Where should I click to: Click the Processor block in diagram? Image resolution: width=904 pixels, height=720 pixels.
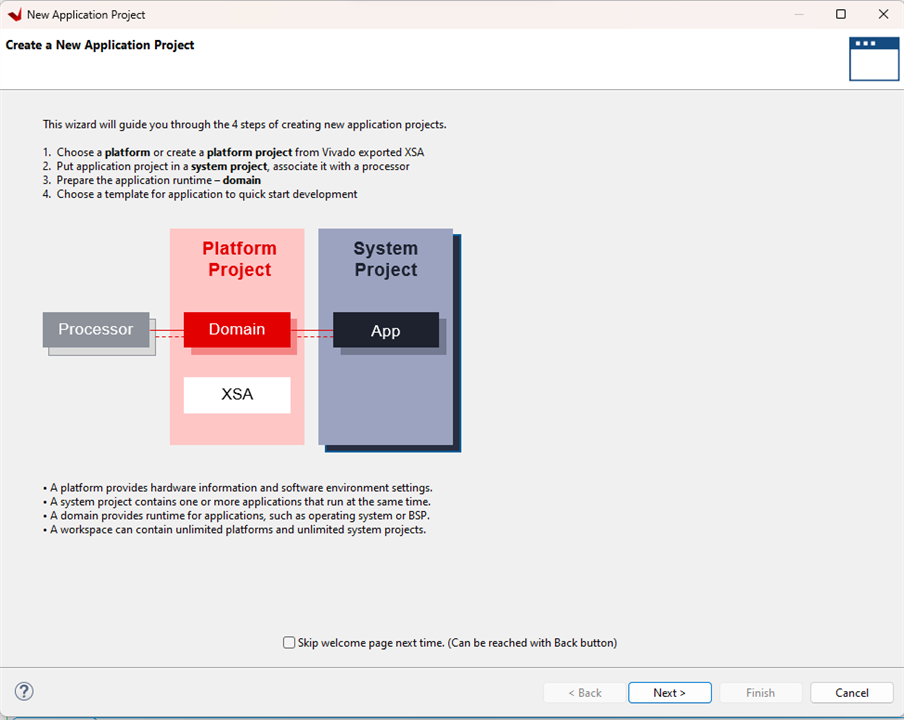pyautogui.click(x=96, y=329)
